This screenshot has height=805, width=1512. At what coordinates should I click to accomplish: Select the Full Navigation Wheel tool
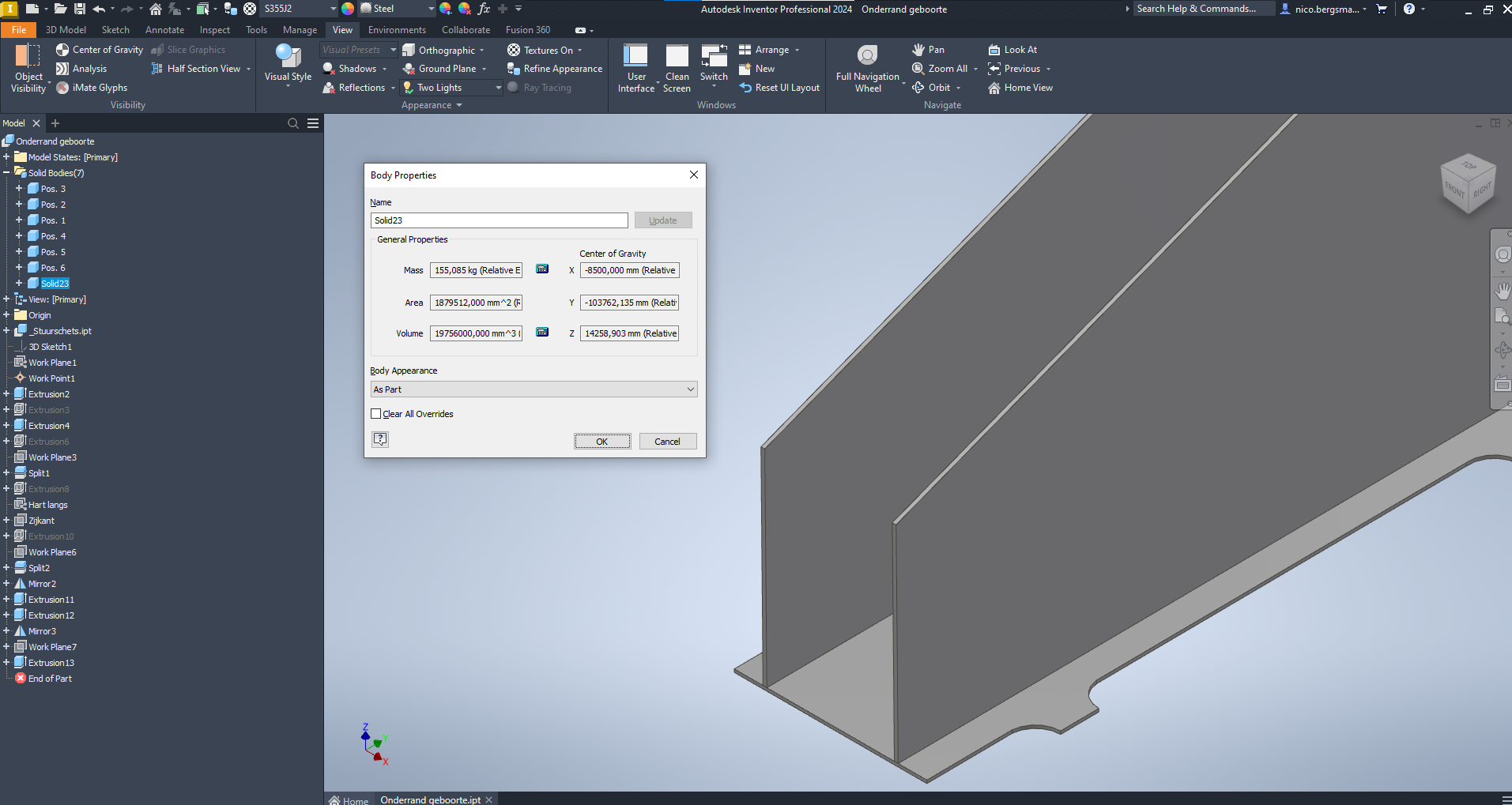867,67
